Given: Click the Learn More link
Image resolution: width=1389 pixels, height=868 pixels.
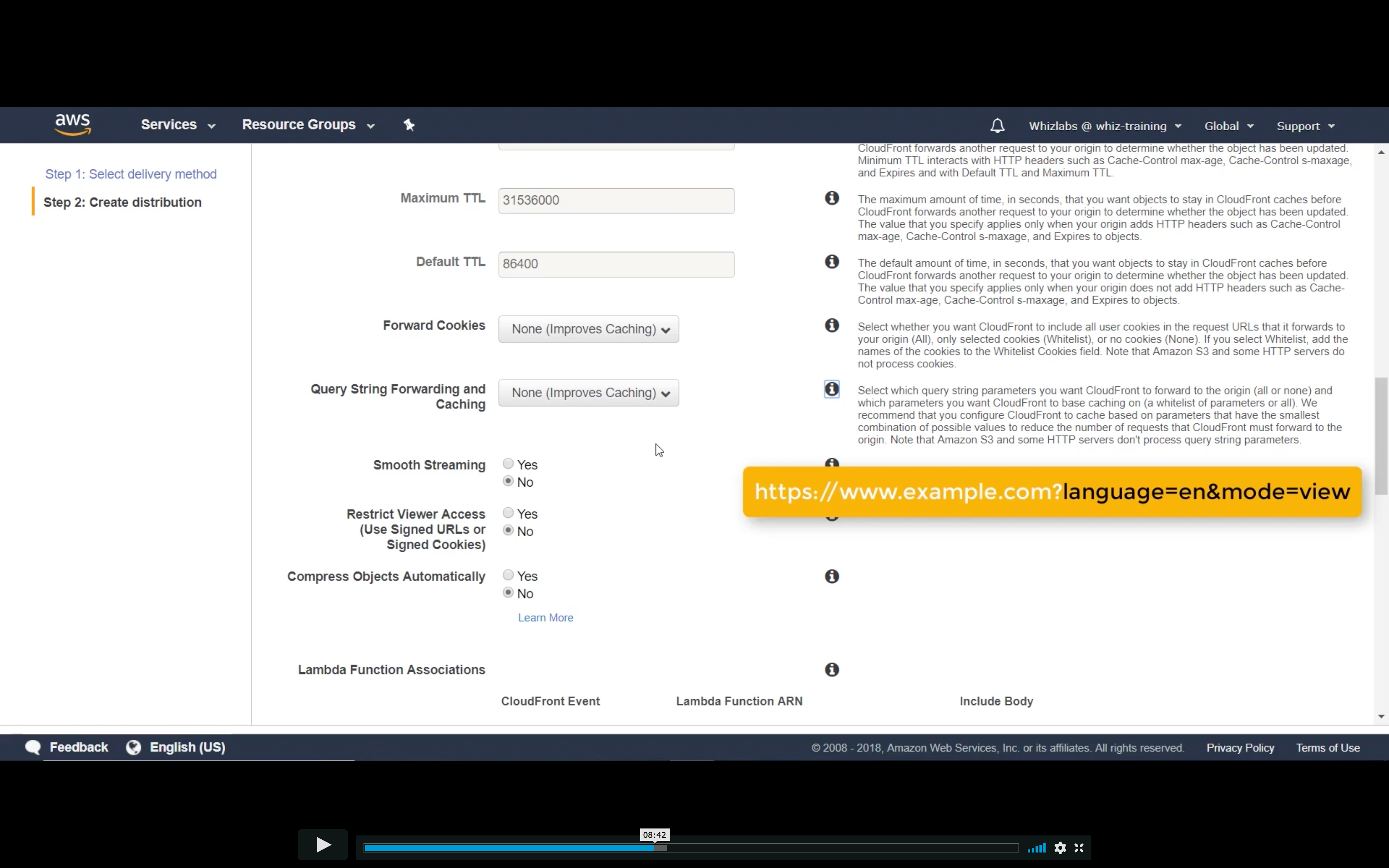Looking at the screenshot, I should tap(545, 618).
